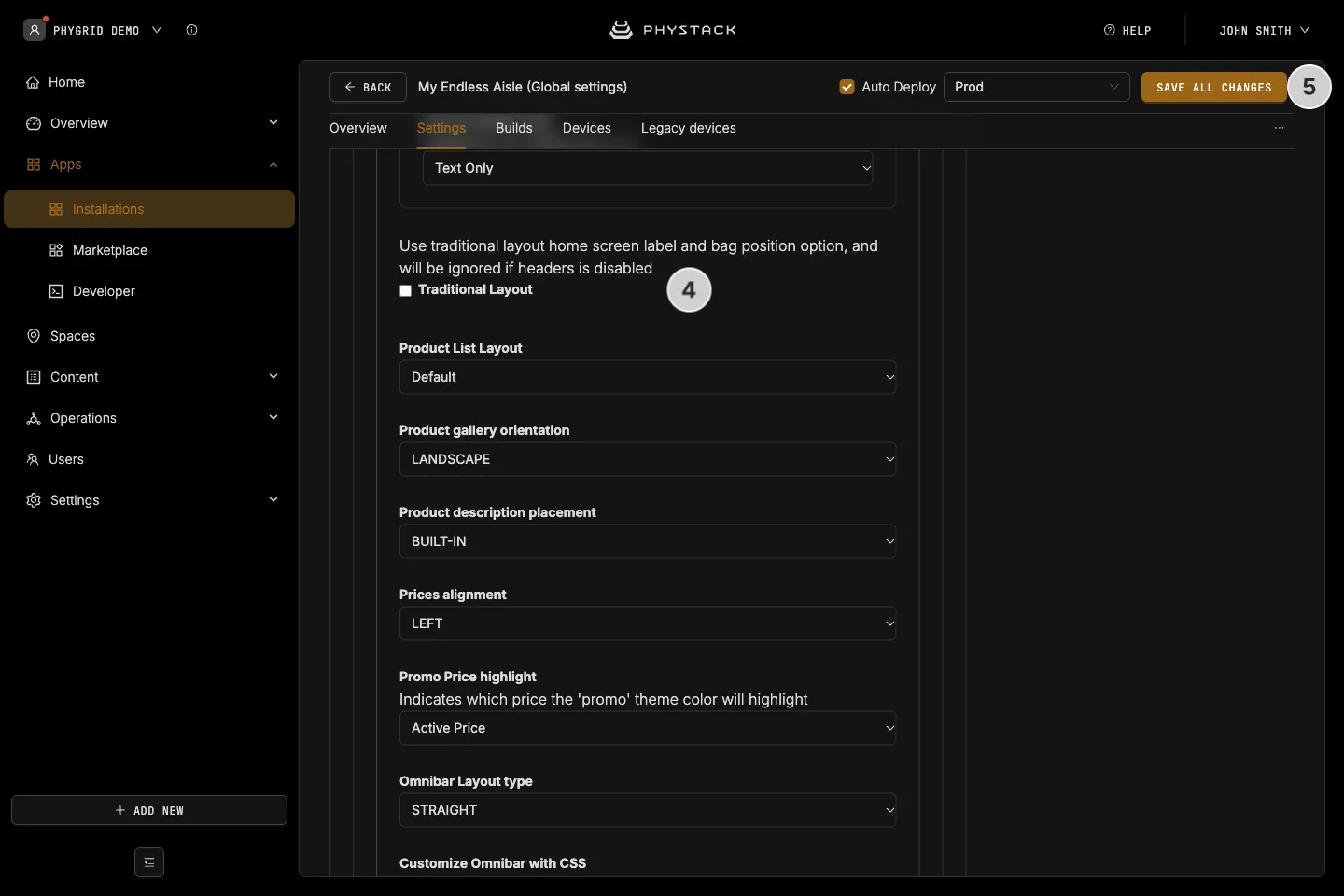Switch to the Legacy devices tab
Viewport: 1344px width, 896px height.
tap(689, 128)
